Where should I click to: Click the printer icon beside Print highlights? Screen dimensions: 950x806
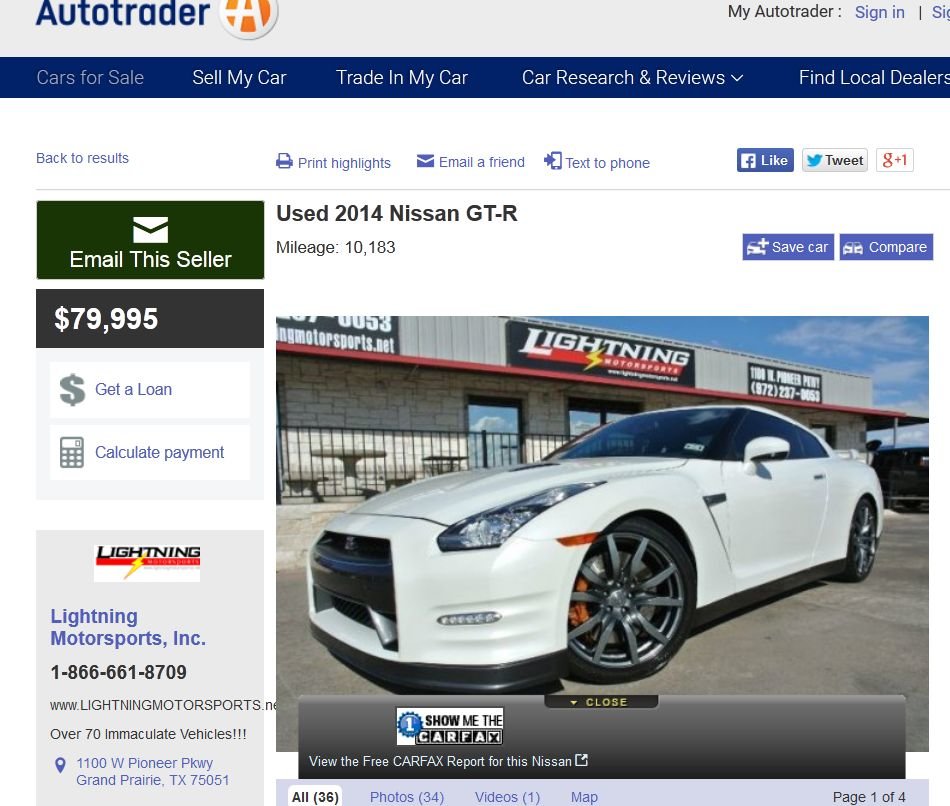(284, 161)
